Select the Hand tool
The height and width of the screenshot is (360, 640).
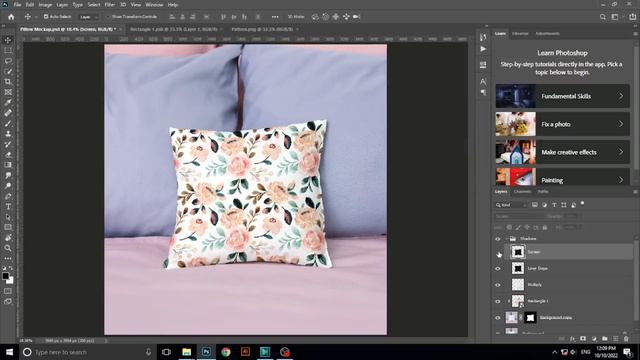pyautogui.click(x=8, y=238)
